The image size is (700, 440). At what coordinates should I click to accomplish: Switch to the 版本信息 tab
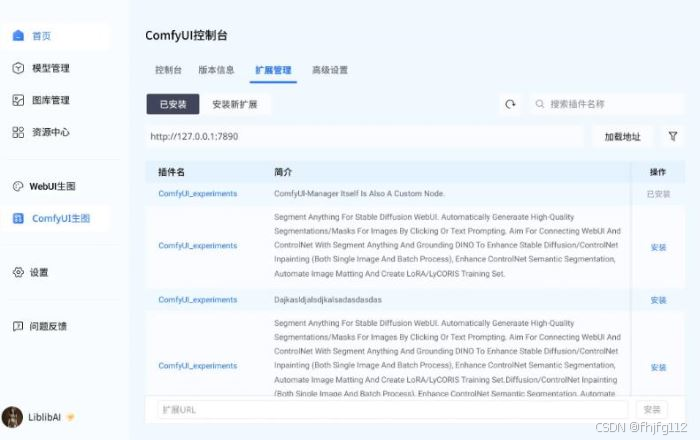point(216,70)
